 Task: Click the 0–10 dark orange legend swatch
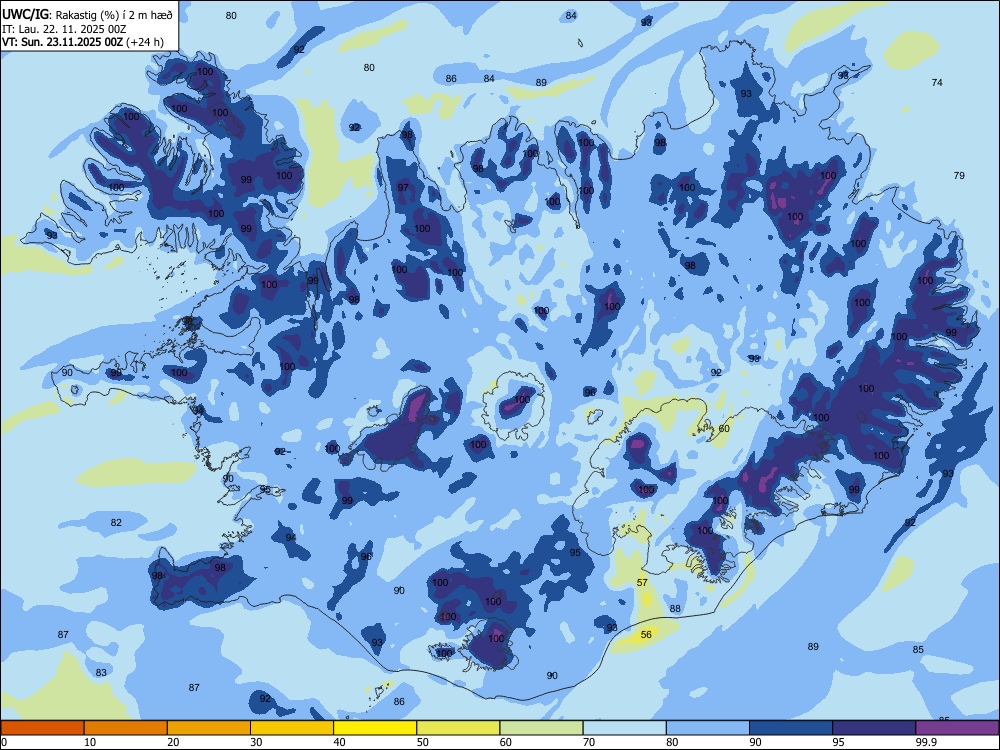point(42,728)
